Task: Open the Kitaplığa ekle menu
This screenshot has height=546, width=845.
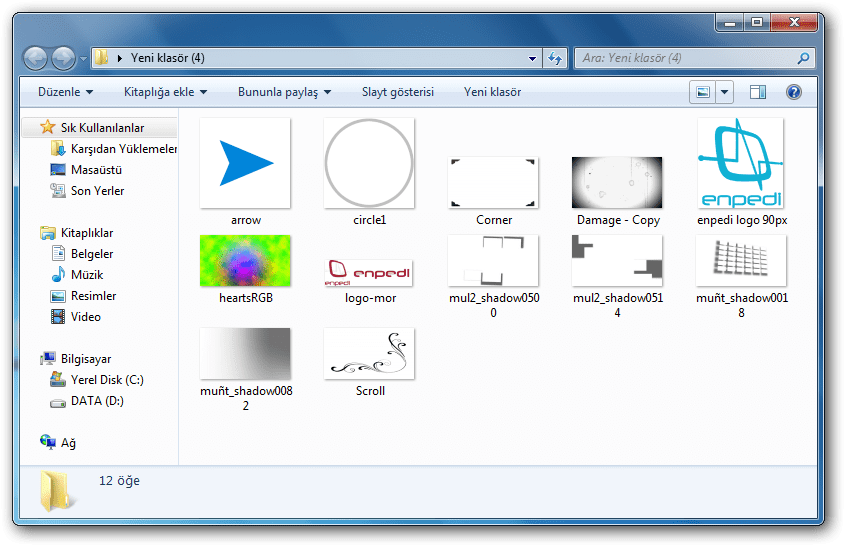Action: point(165,92)
